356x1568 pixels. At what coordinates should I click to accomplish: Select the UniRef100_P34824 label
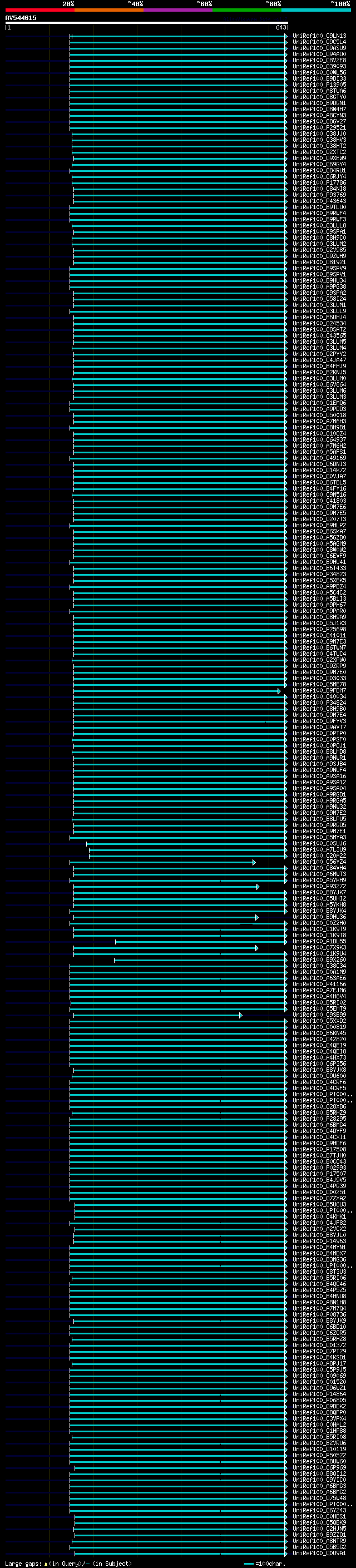tap(319, 703)
